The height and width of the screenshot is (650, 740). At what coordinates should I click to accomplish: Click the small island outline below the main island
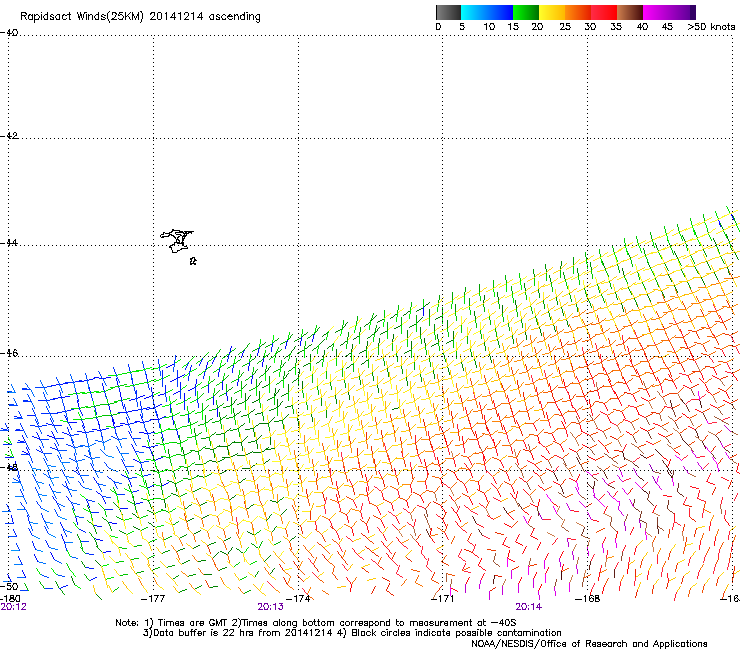tap(193, 261)
